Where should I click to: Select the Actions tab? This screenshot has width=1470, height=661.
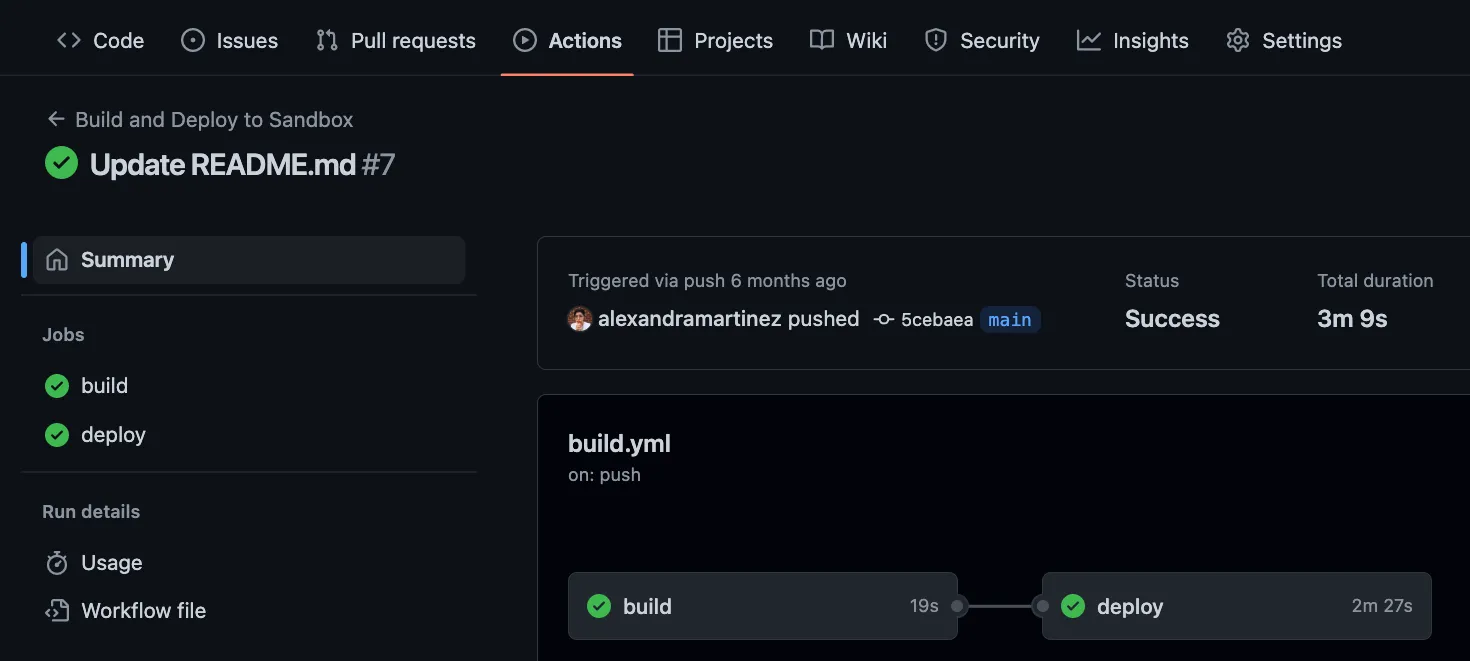(x=567, y=41)
